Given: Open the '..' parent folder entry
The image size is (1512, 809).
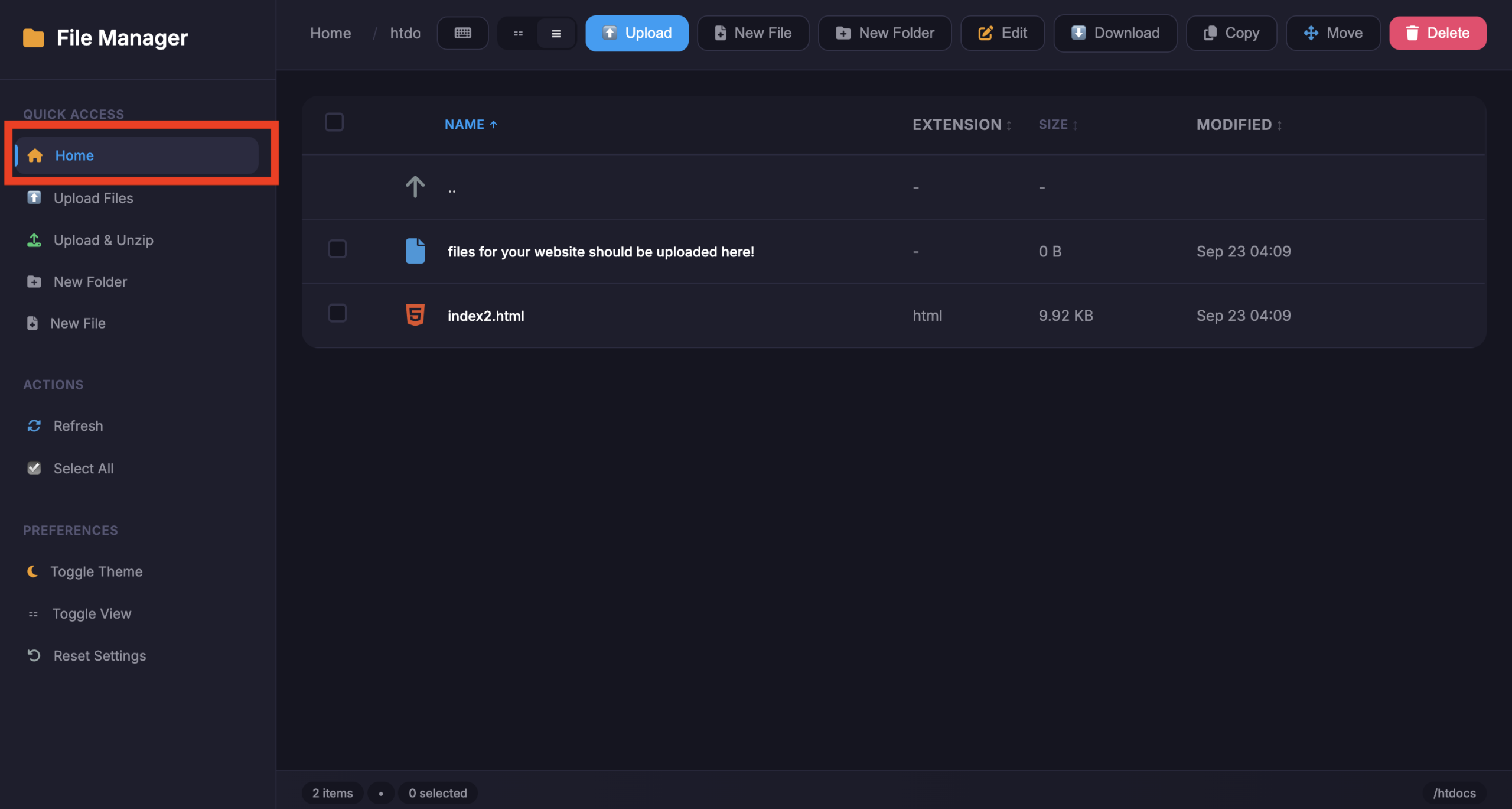Looking at the screenshot, I should (452, 190).
